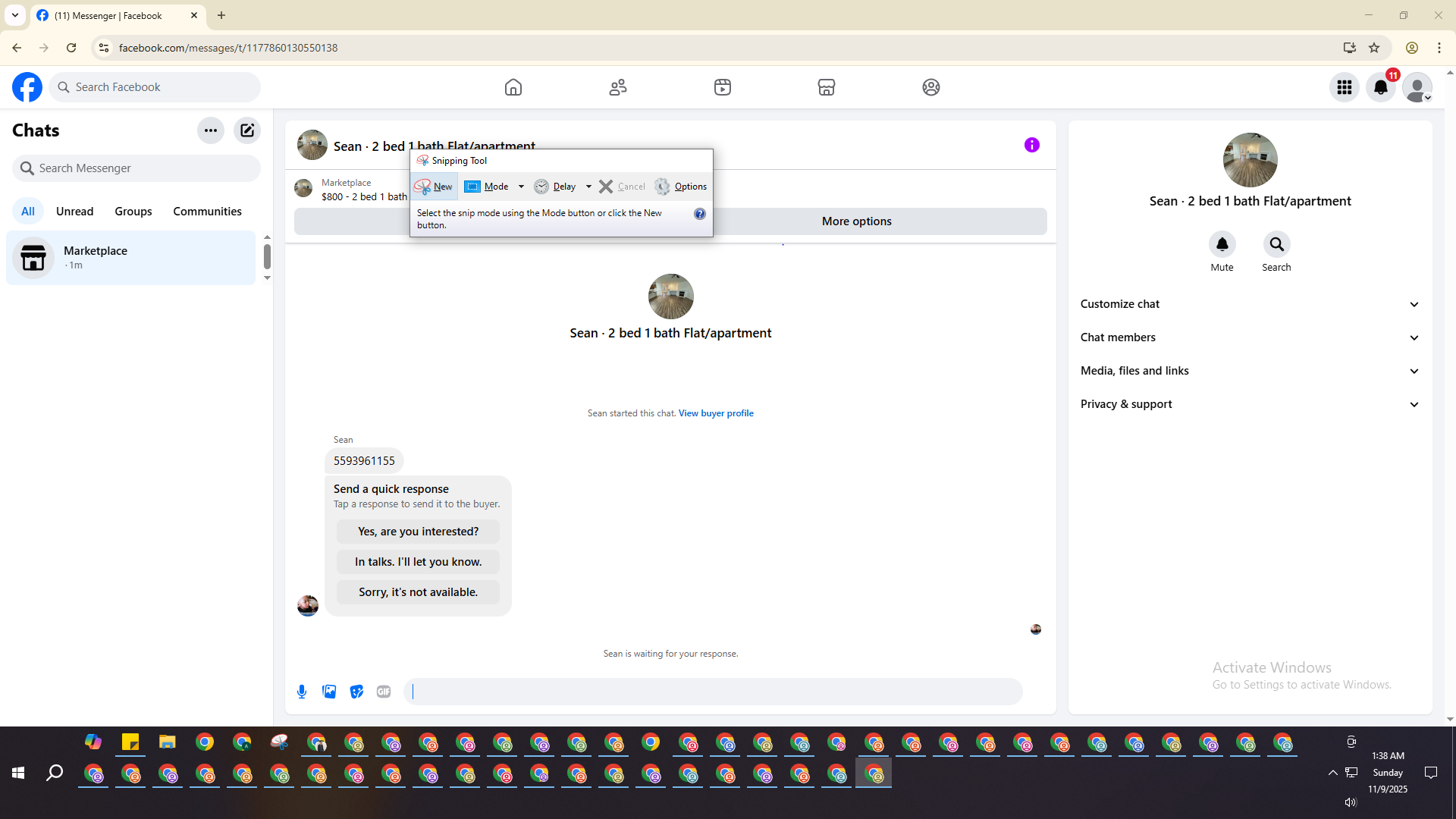
Task: Open conversation information purple icon
Action: coord(1032,145)
